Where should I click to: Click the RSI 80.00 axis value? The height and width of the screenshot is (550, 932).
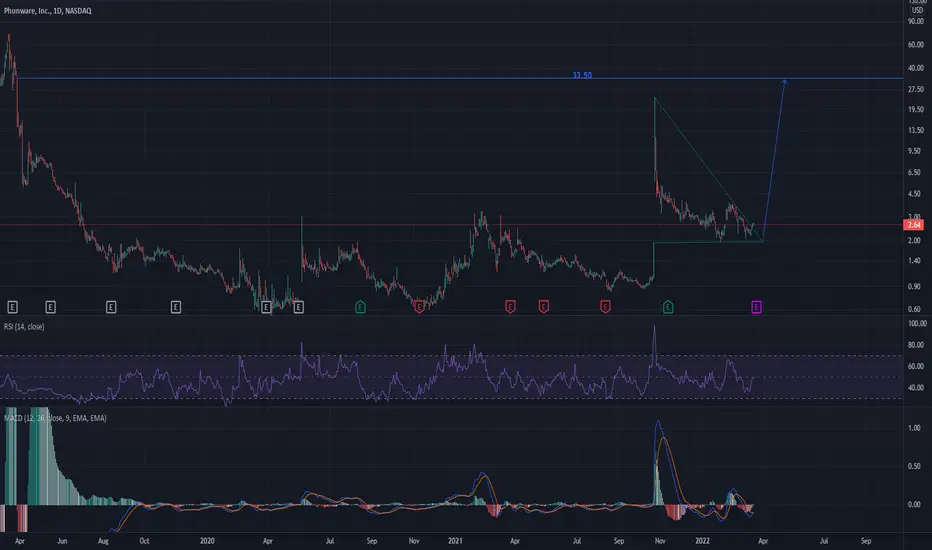coord(915,345)
